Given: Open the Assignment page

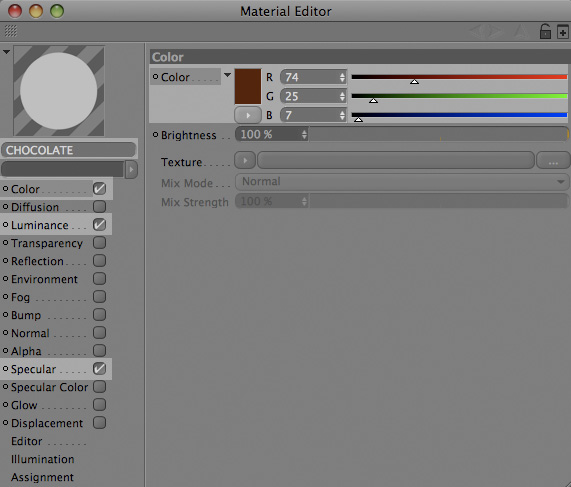Looking at the screenshot, I should 42,477.
